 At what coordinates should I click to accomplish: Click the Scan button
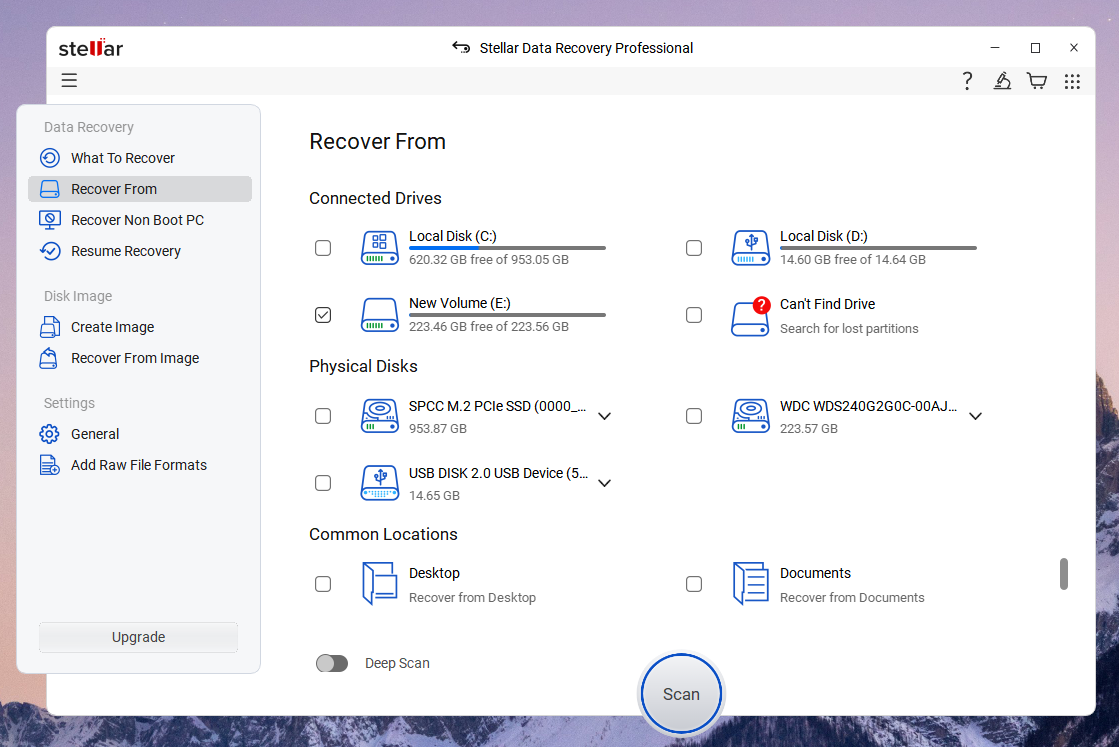(x=681, y=693)
